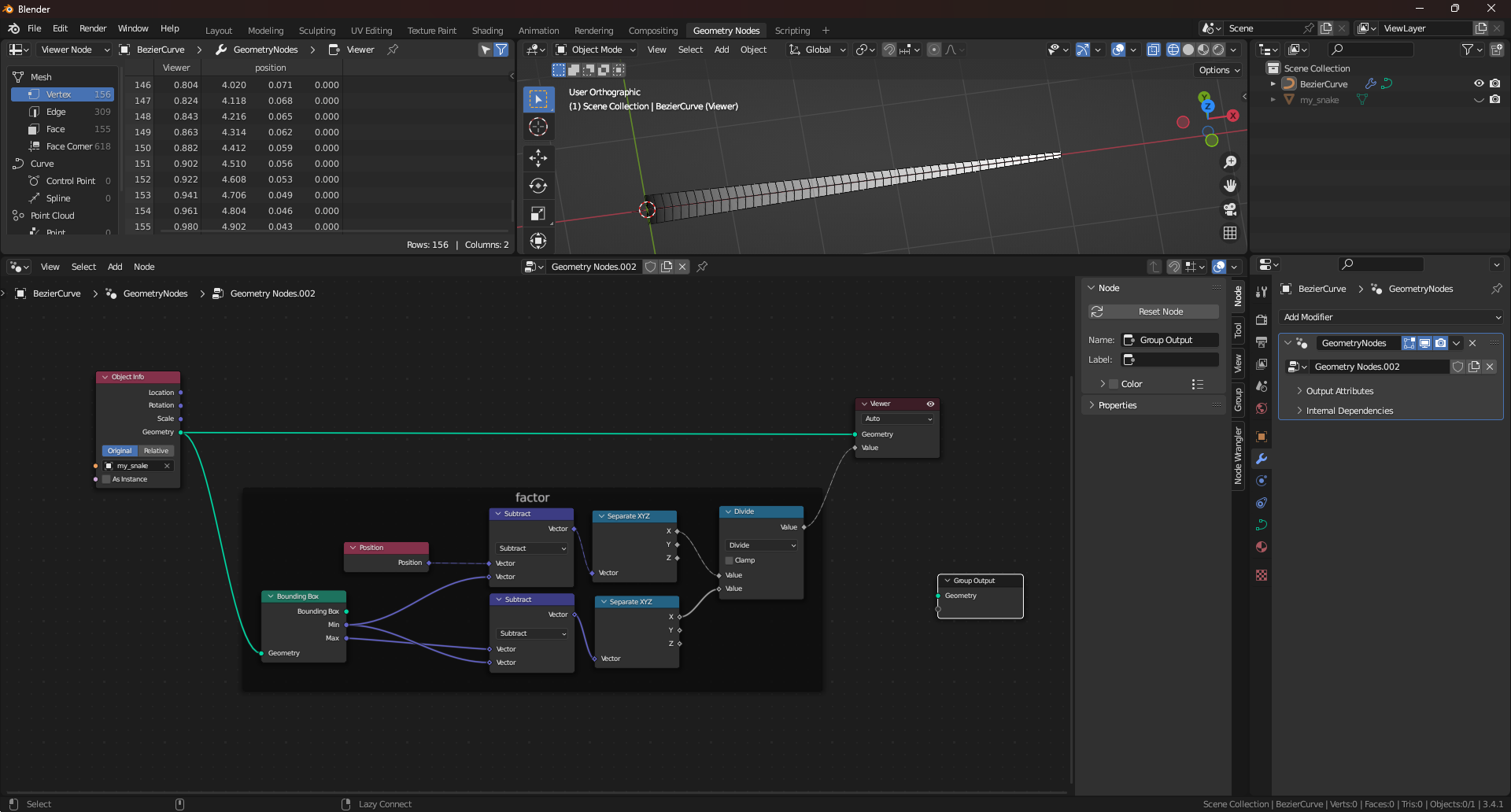Expand the Output Attributes section
1511x812 pixels.
1339,391
